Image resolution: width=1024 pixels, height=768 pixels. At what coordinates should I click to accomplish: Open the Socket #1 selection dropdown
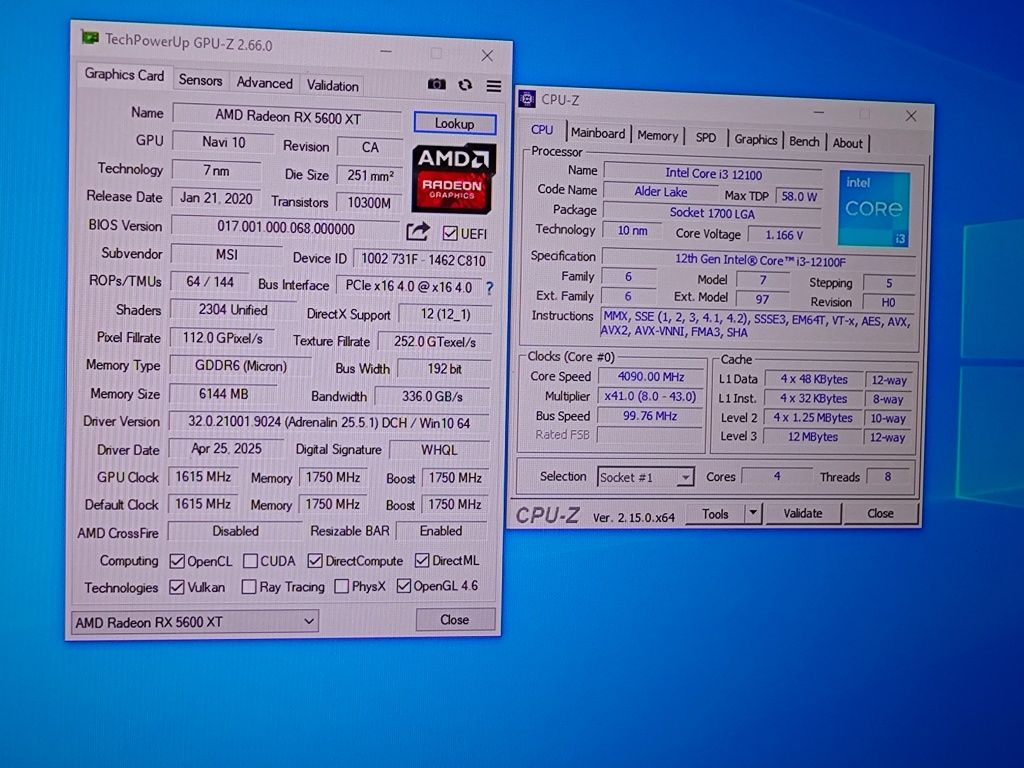645,477
